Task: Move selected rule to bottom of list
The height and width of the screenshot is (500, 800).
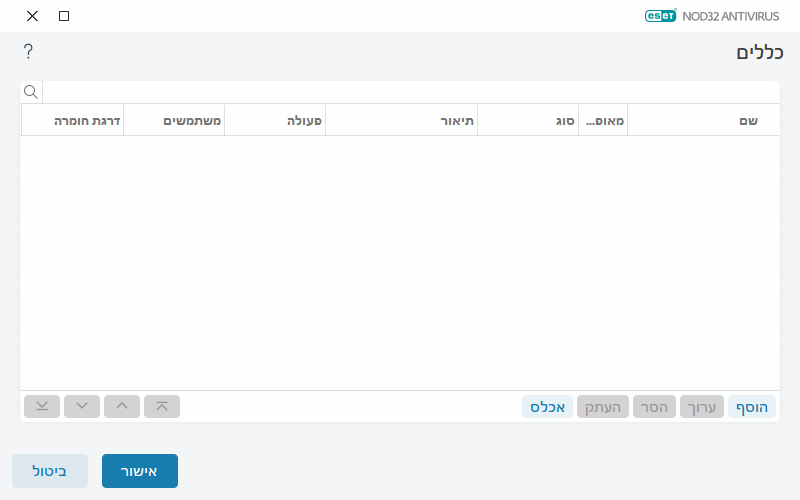Action: (x=42, y=406)
